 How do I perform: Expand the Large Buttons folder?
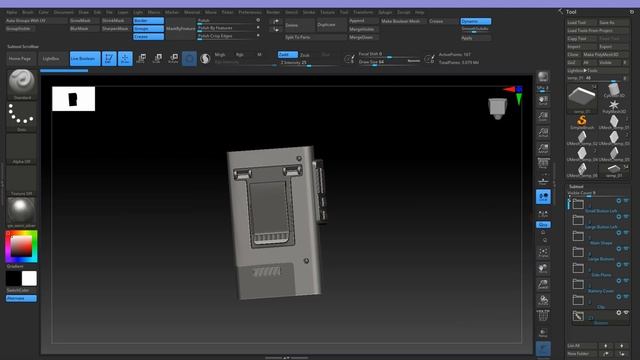(x=578, y=252)
